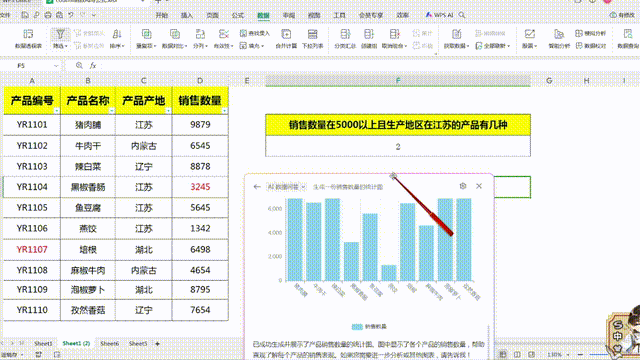The image size is (640, 360).
Task: Switch to the Sheet6 worksheet tab
Action: [x=109, y=344]
